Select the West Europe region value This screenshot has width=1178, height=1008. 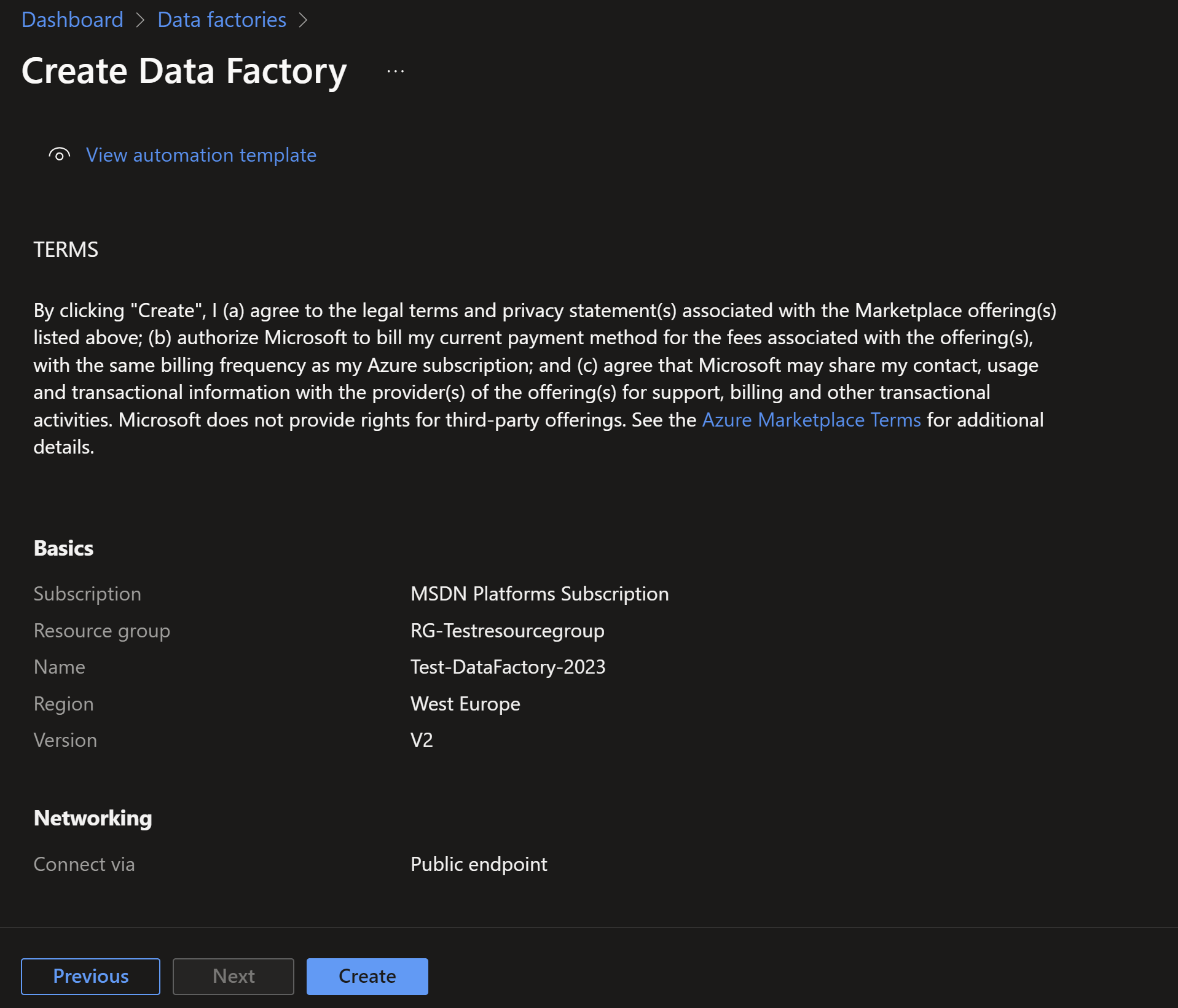tap(465, 704)
